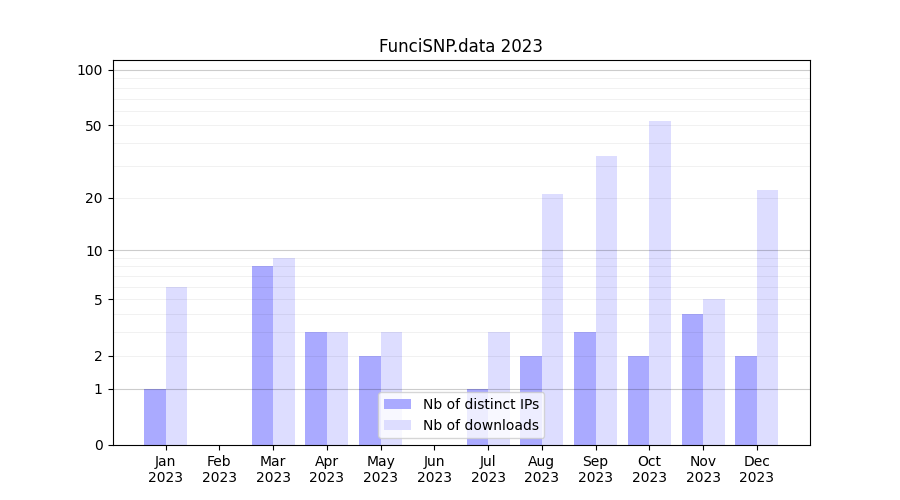Click the 50 tick on the y-axis
This screenshot has height=500, width=900.
(93, 126)
